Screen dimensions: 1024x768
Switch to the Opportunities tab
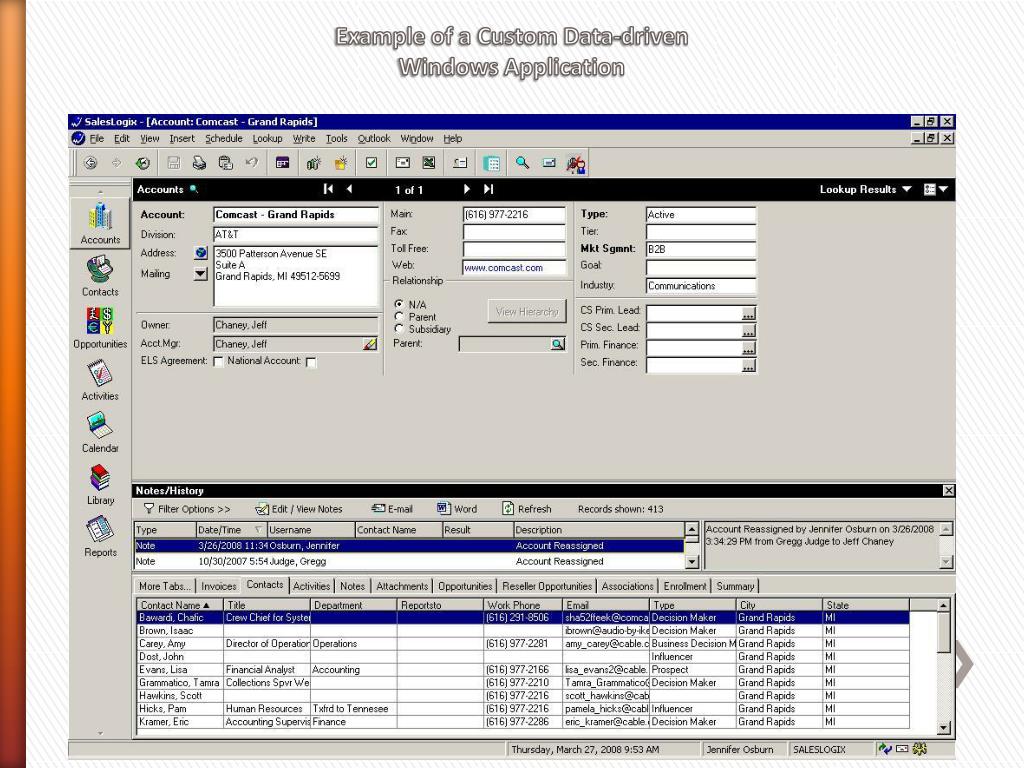465,586
